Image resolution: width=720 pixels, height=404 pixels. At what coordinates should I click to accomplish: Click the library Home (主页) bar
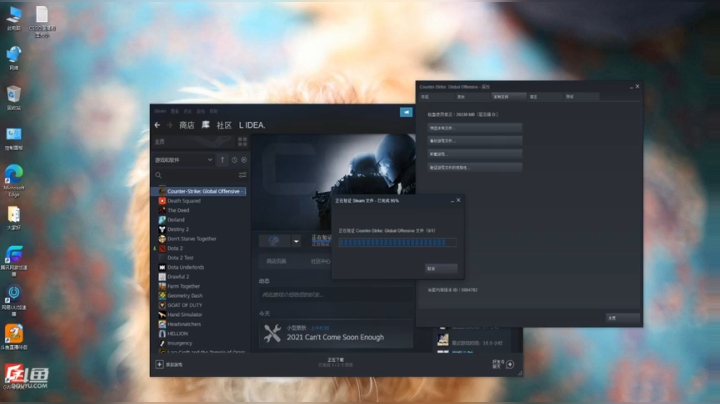(x=193, y=141)
